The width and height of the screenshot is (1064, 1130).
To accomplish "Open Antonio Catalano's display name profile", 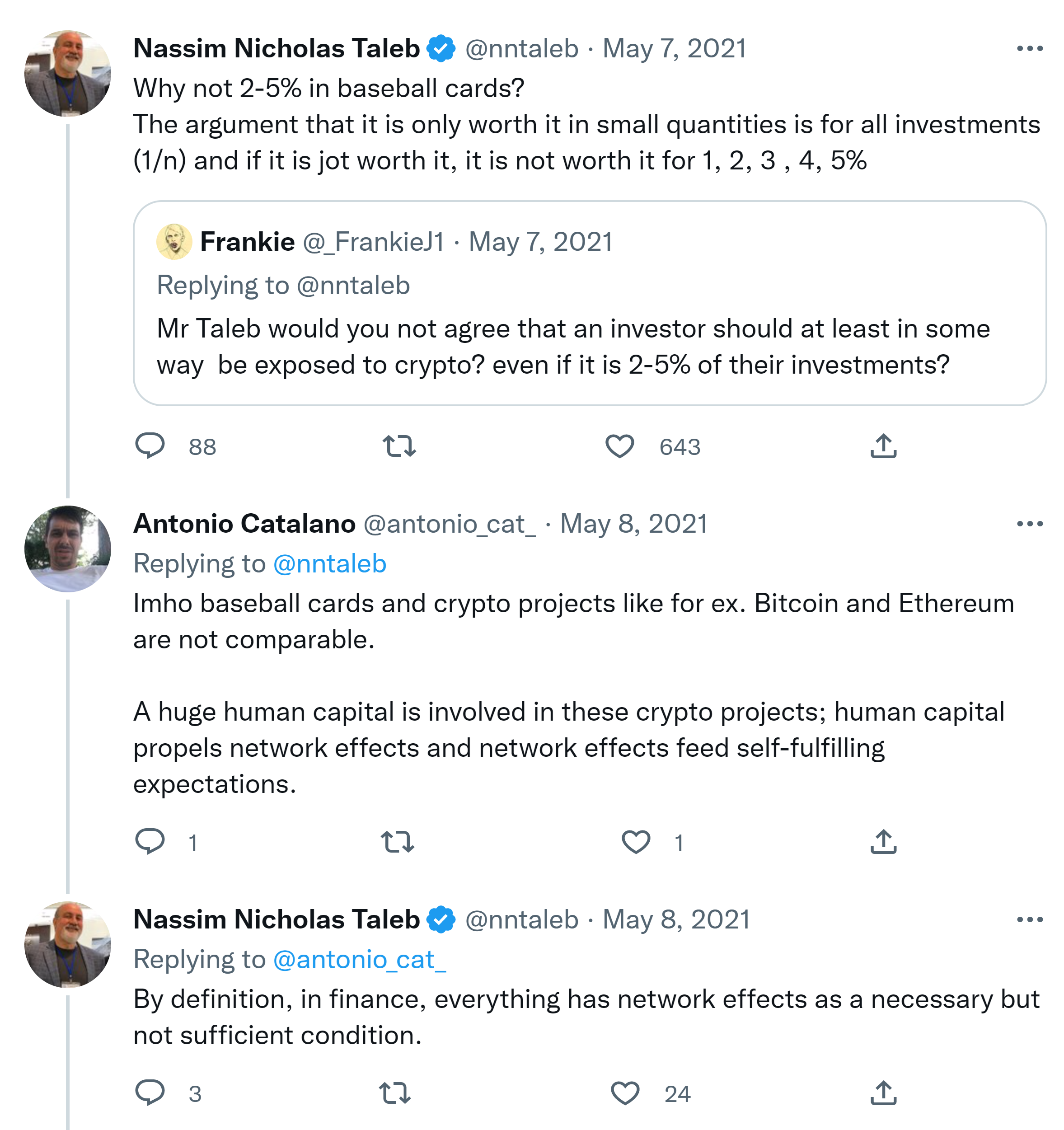I will click(x=244, y=524).
